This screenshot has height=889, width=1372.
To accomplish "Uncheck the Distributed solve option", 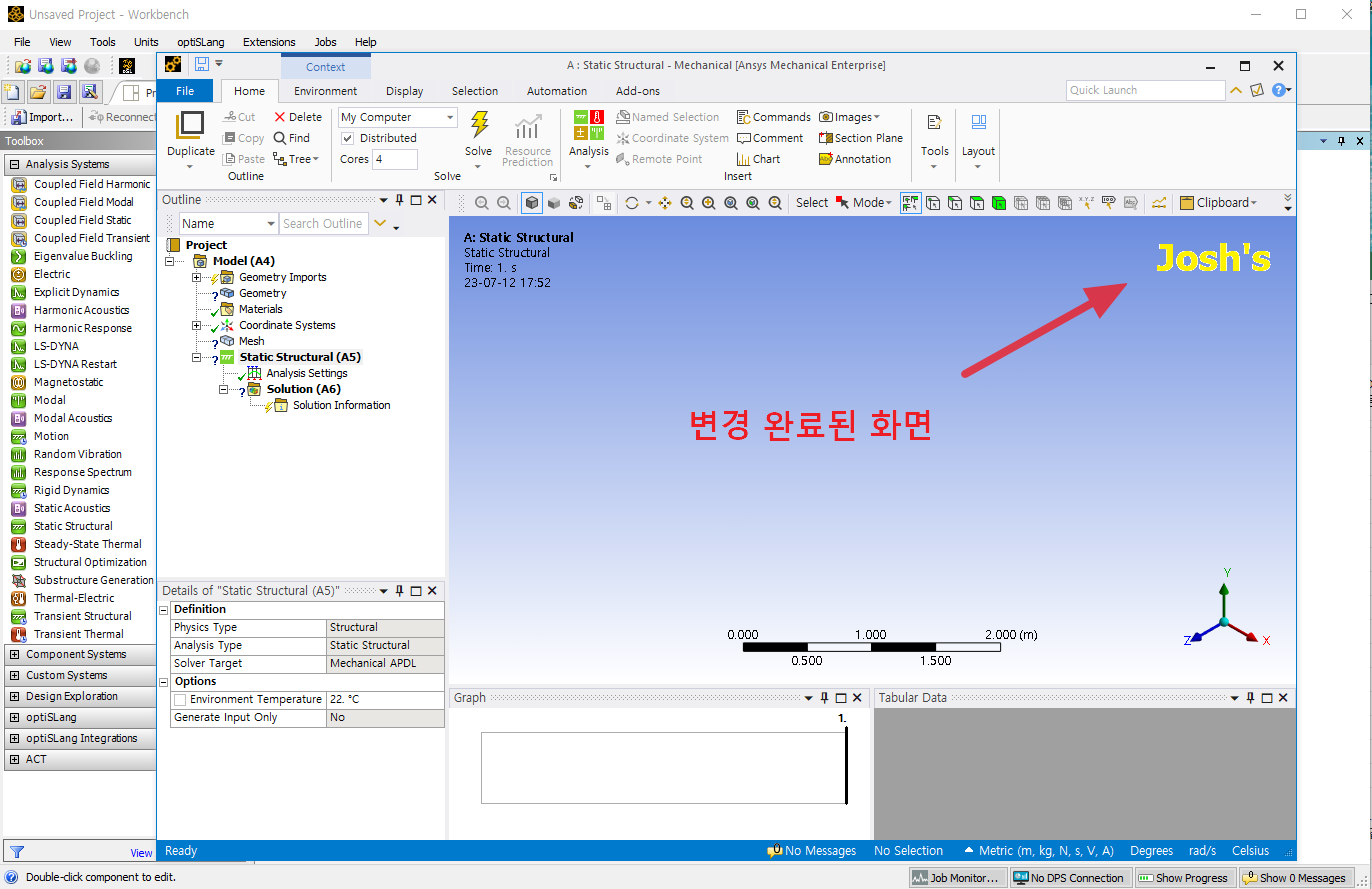I will coord(348,138).
